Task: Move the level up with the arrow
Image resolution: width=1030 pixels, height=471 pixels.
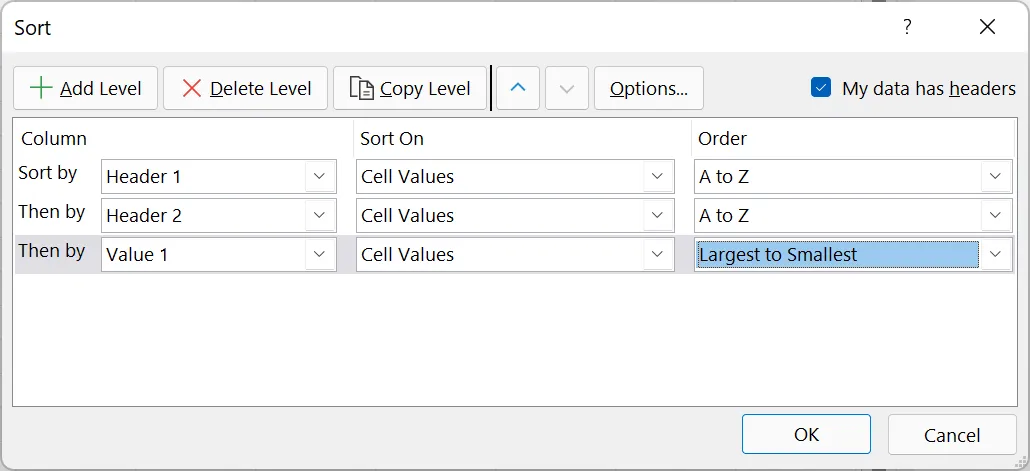Action: point(518,88)
